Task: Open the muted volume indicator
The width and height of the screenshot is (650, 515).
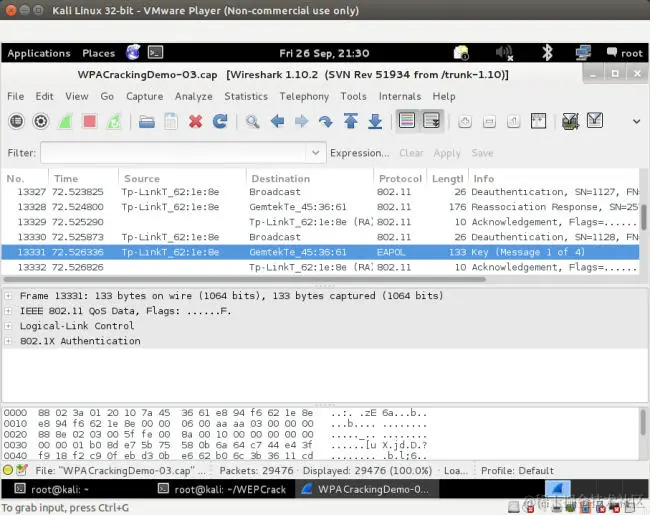Action: coord(504,53)
